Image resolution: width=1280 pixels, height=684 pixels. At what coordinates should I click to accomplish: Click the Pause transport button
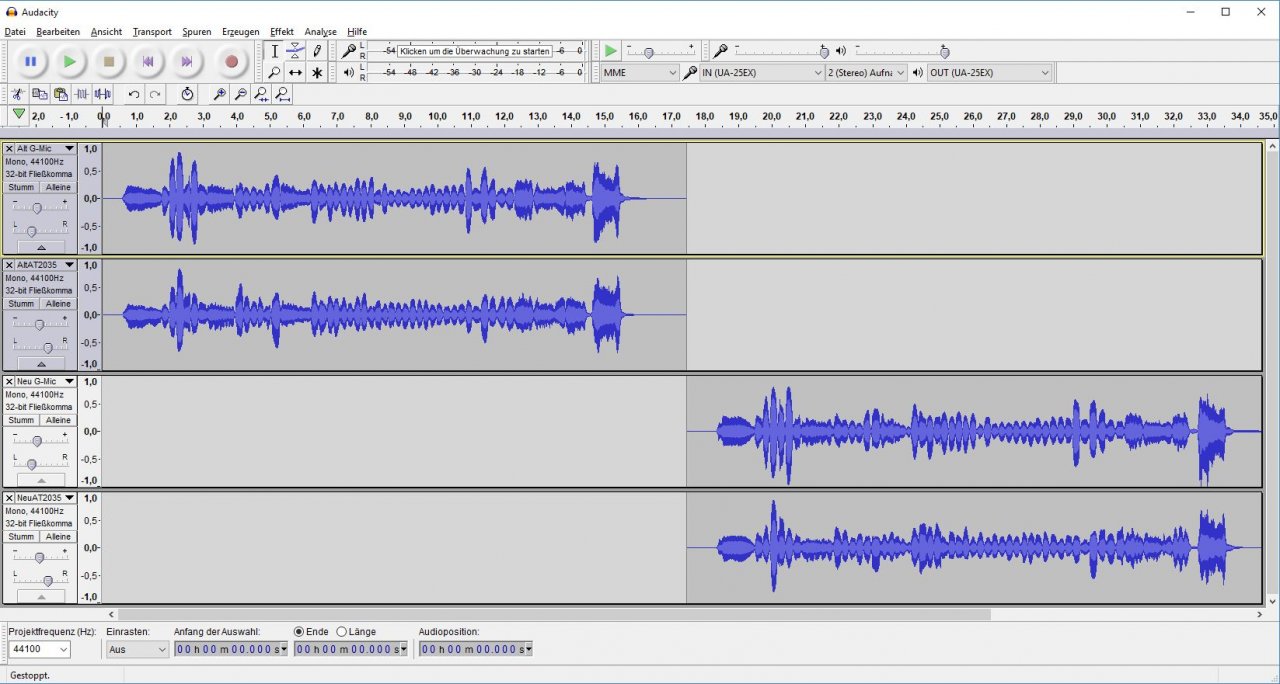pyautogui.click(x=30, y=62)
